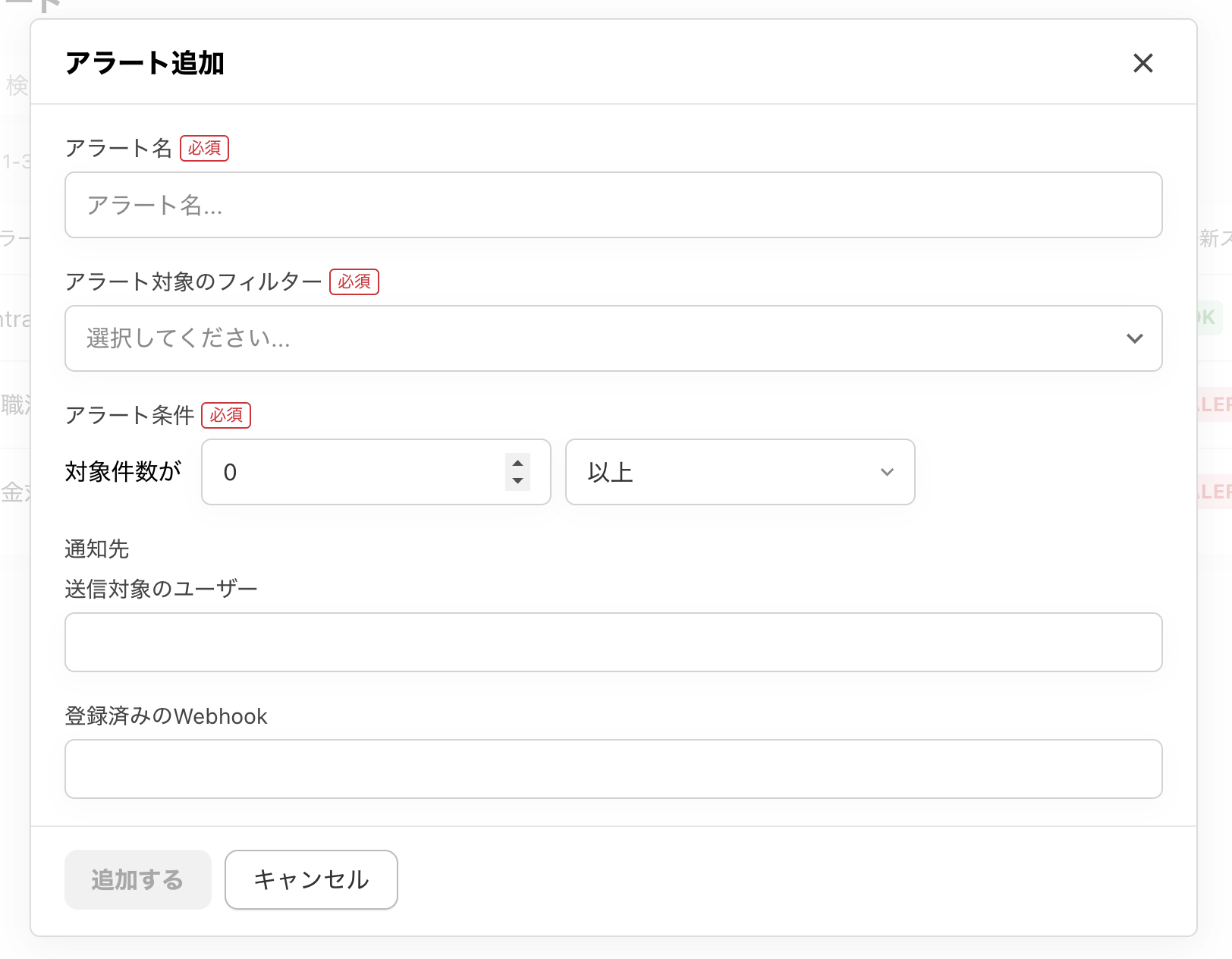Click the アラート名 field label
Viewport: 1232px width, 959px height.
click(118, 148)
